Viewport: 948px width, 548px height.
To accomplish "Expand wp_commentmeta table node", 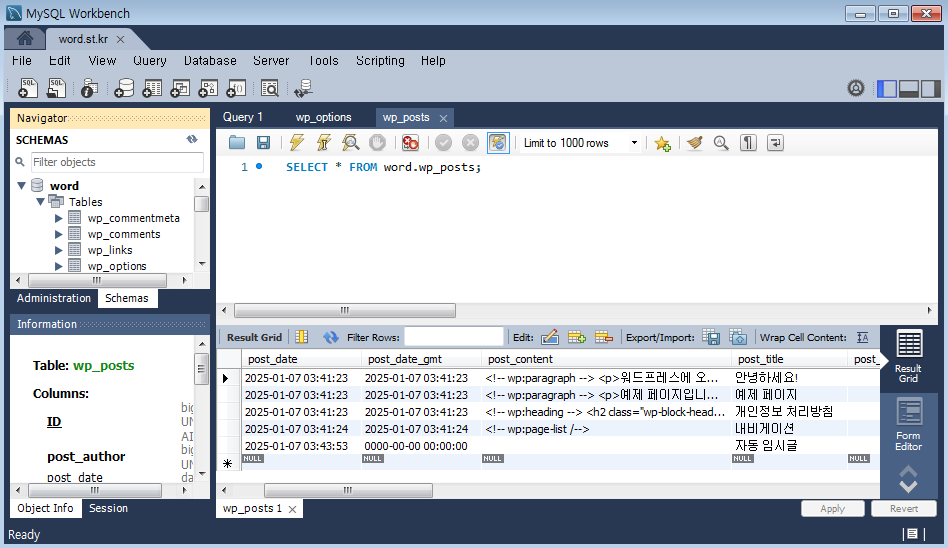I will (x=59, y=218).
